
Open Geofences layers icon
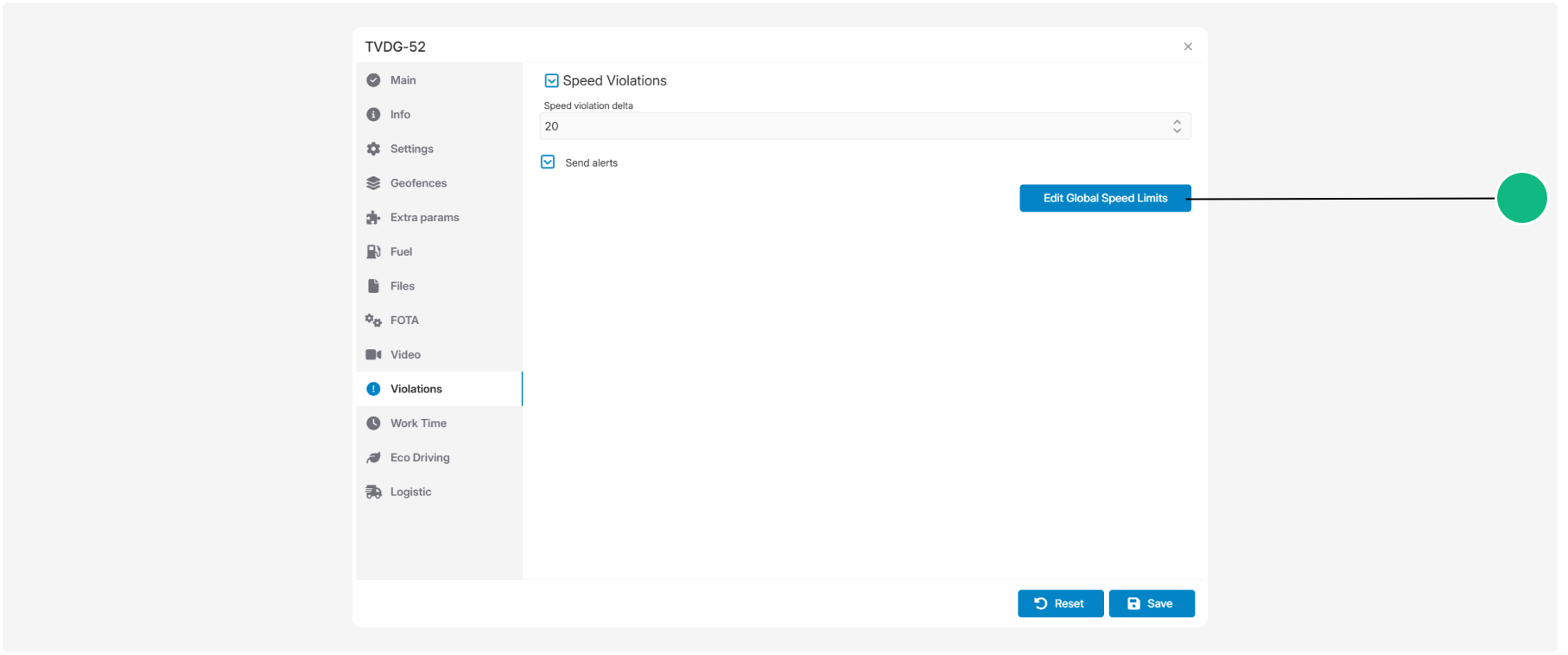(373, 183)
